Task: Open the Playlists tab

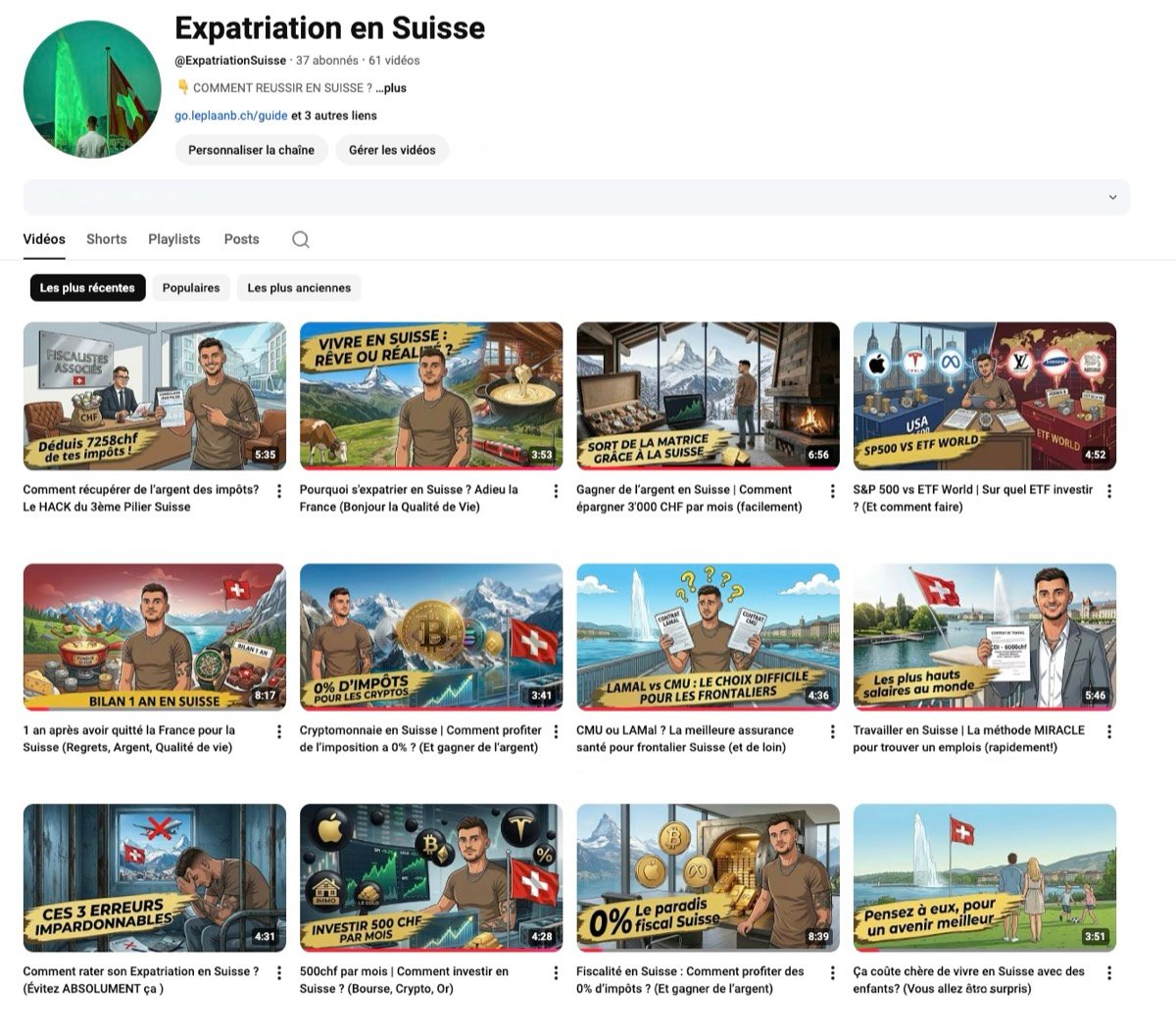Action: (173, 239)
